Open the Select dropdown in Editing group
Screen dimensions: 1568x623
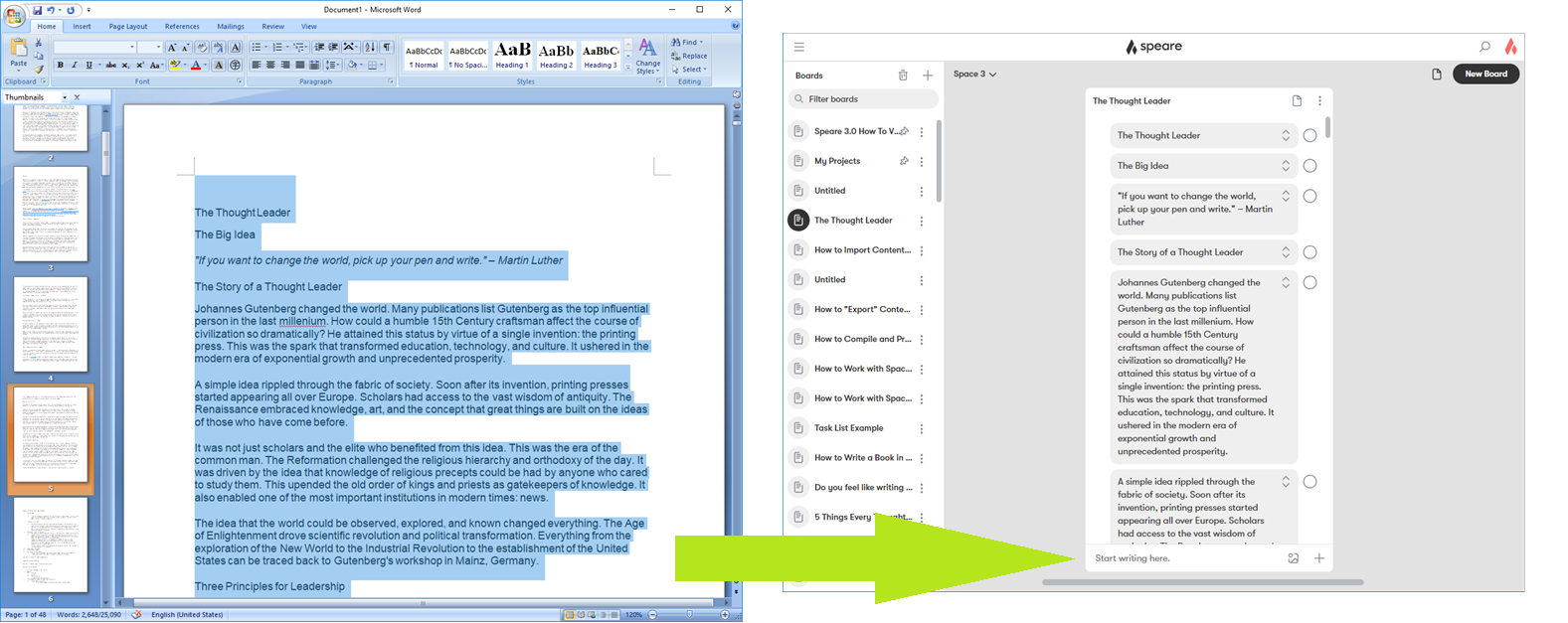coord(689,70)
